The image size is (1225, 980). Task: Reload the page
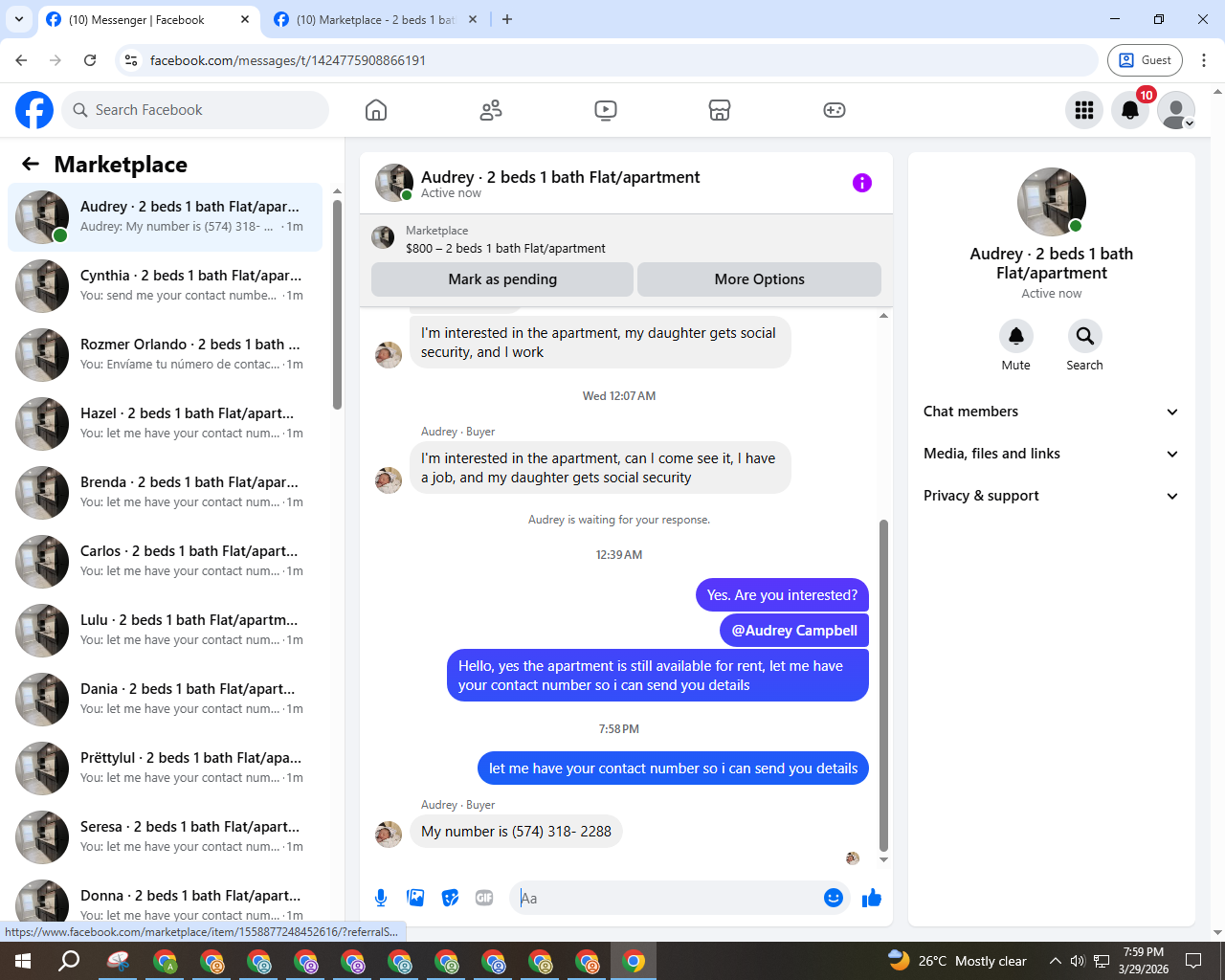pos(90,60)
